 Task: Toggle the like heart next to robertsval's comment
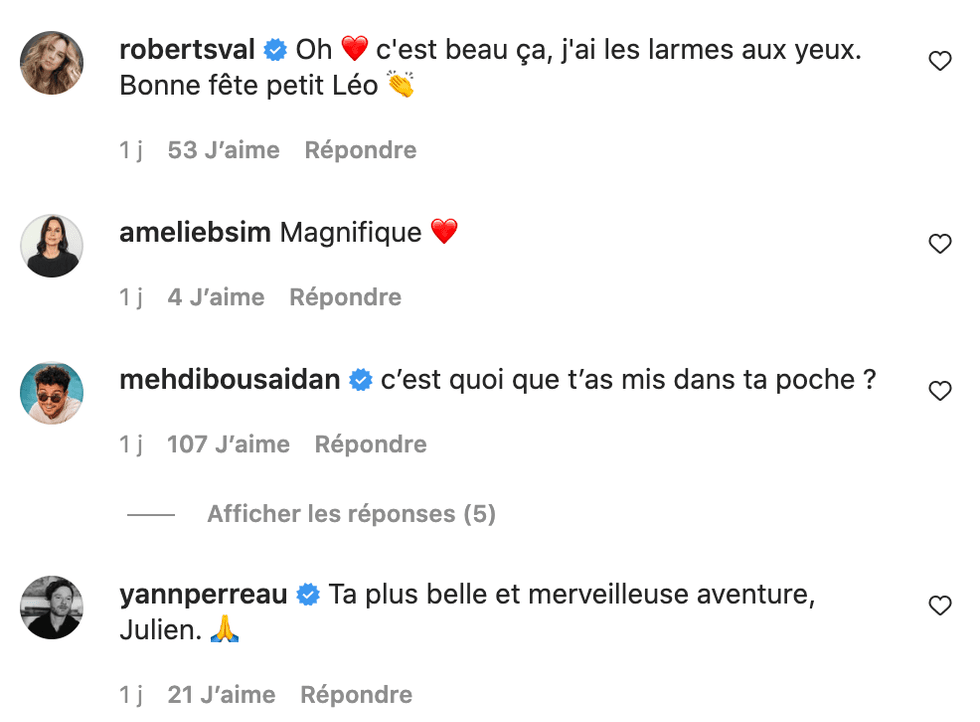click(x=940, y=60)
